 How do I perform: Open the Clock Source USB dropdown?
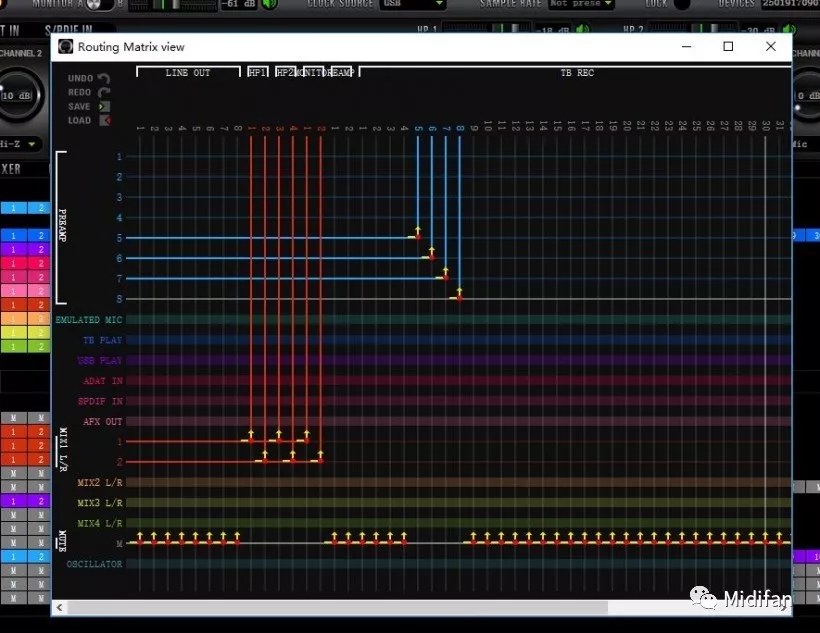(412, 4)
